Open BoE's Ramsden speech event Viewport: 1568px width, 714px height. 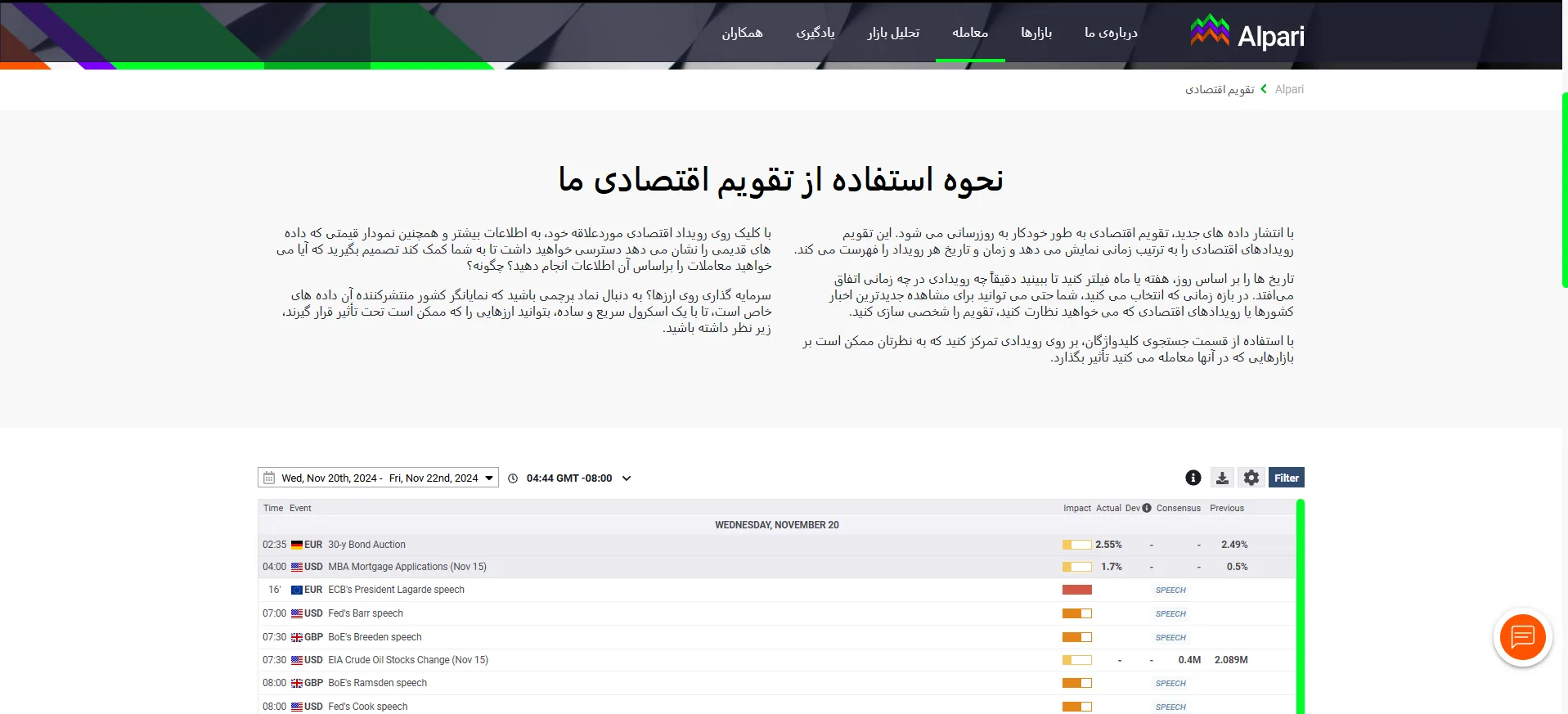click(x=377, y=683)
